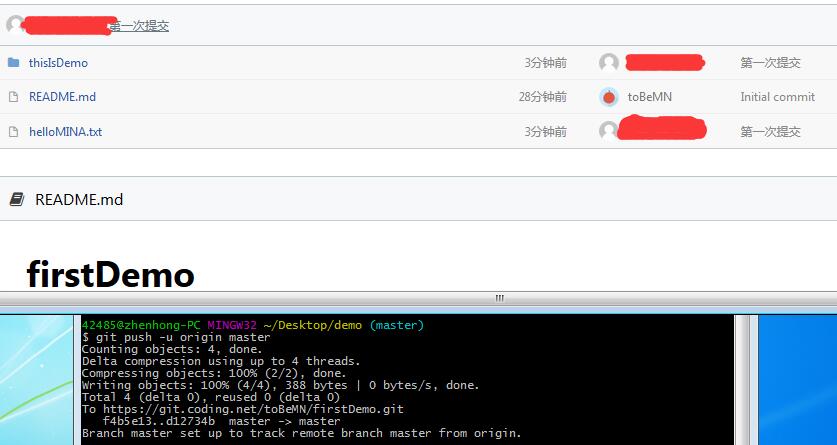Click author avatar in helloMINA.txt row
Screen dimensions: 837x445
click(609, 131)
